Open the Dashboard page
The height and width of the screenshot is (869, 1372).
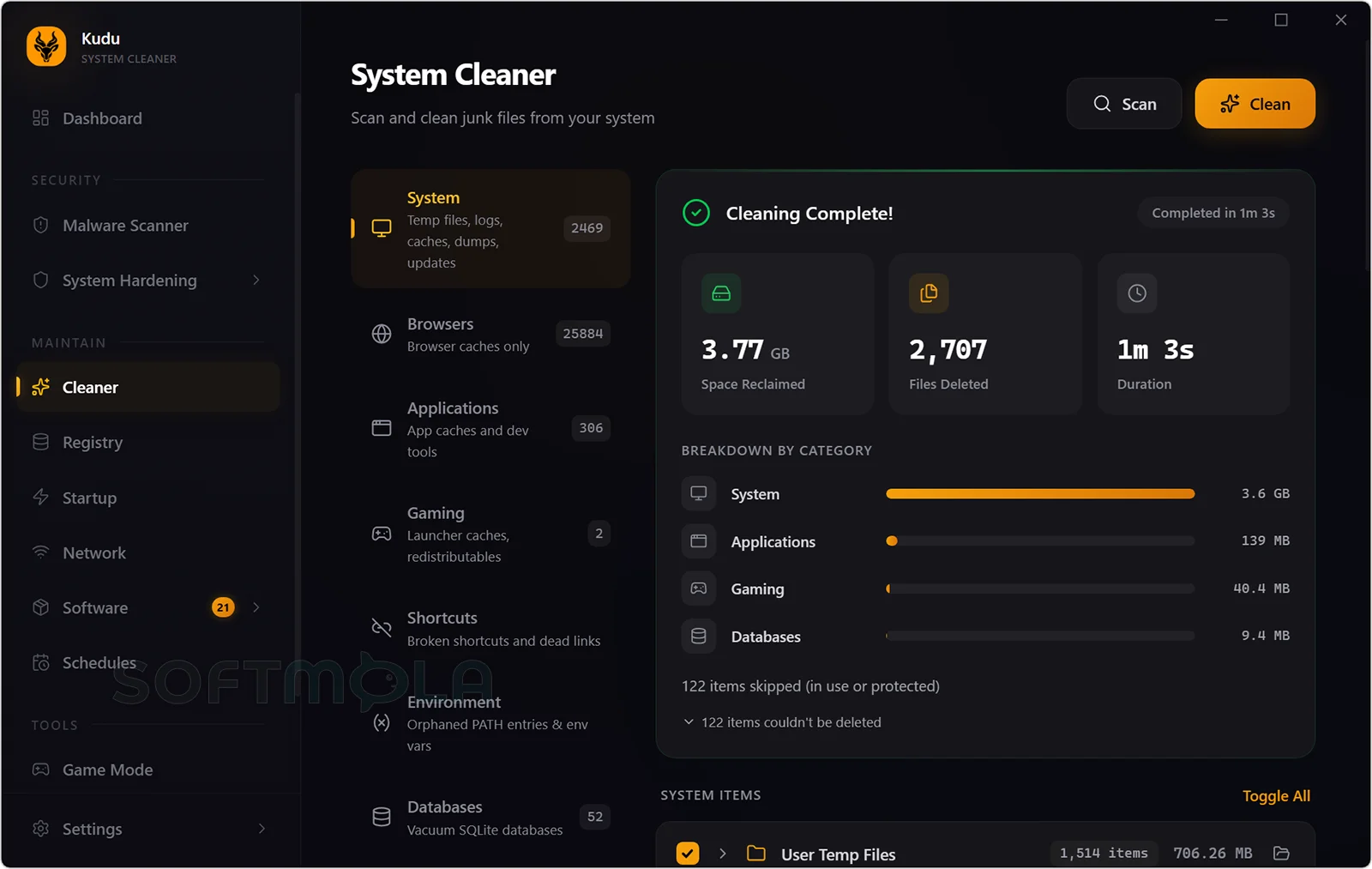point(147,118)
